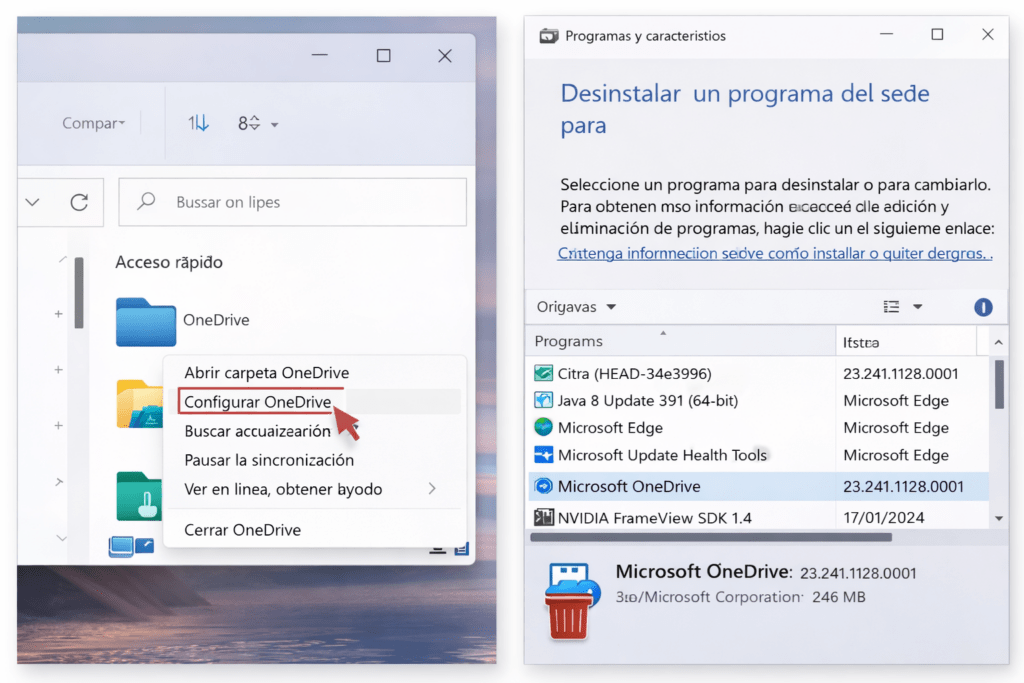Click the scroll down arrow of programs list
This screenshot has height=683, width=1024.
pos(999,518)
